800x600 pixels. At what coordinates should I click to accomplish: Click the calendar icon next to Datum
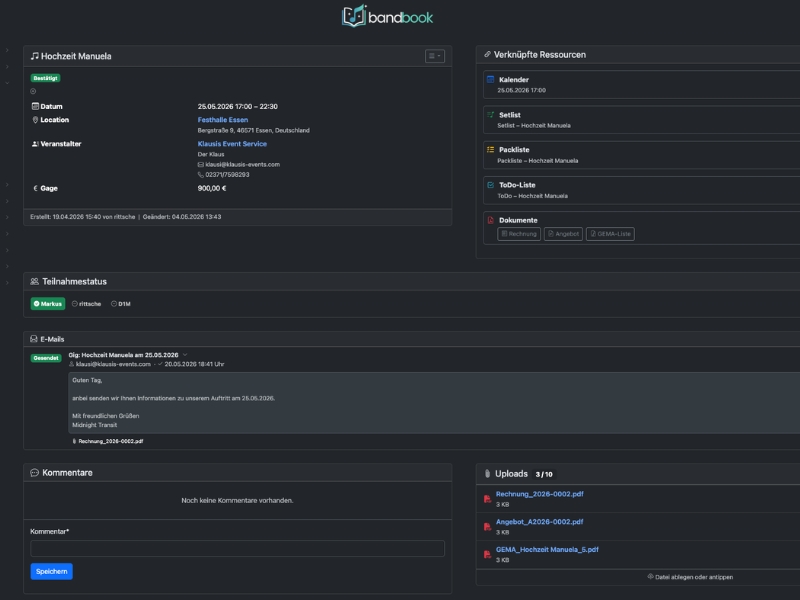[x=35, y=106]
